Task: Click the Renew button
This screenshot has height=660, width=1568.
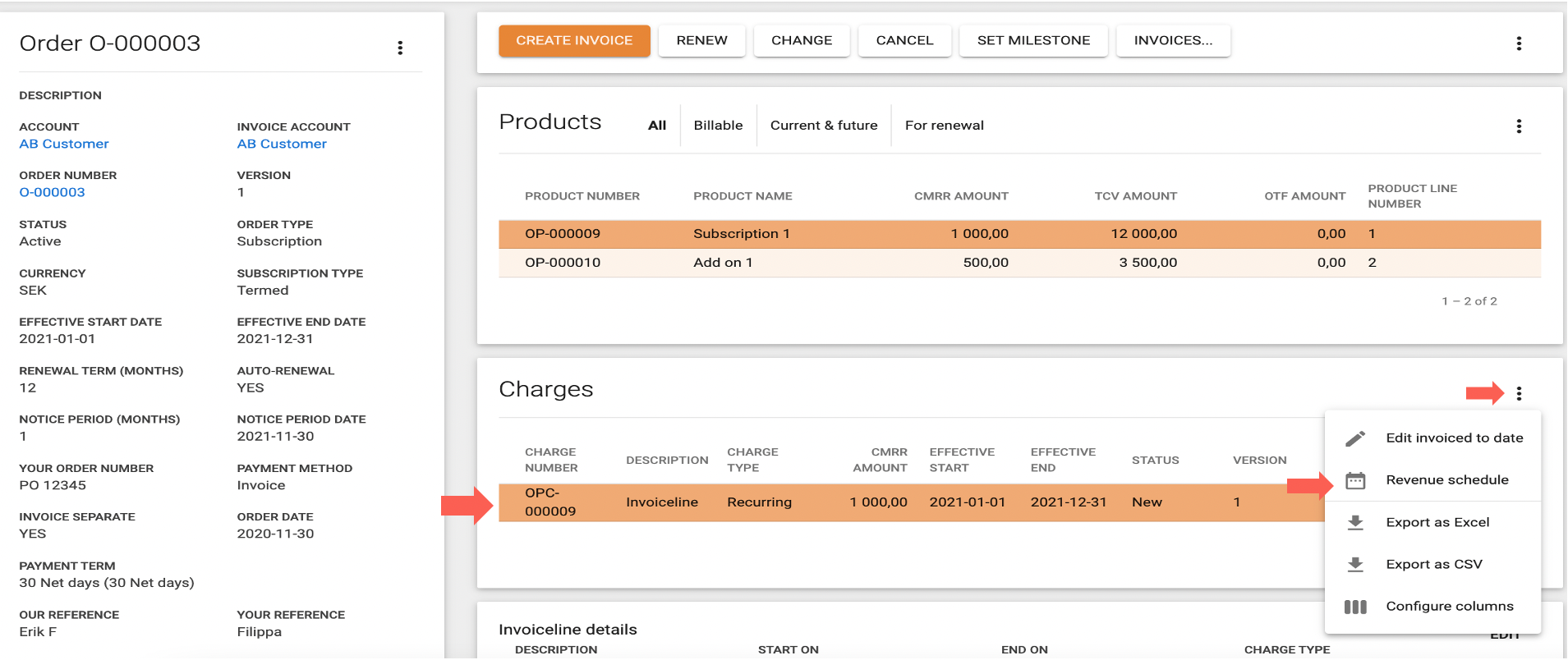Action: point(701,41)
